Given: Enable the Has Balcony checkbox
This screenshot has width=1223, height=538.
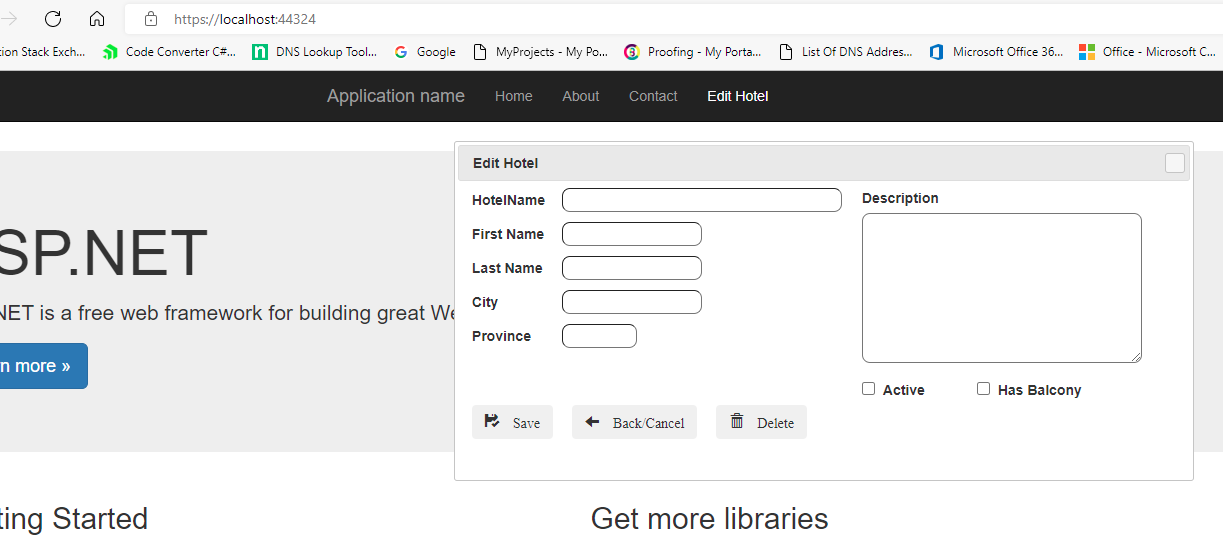Looking at the screenshot, I should point(984,389).
